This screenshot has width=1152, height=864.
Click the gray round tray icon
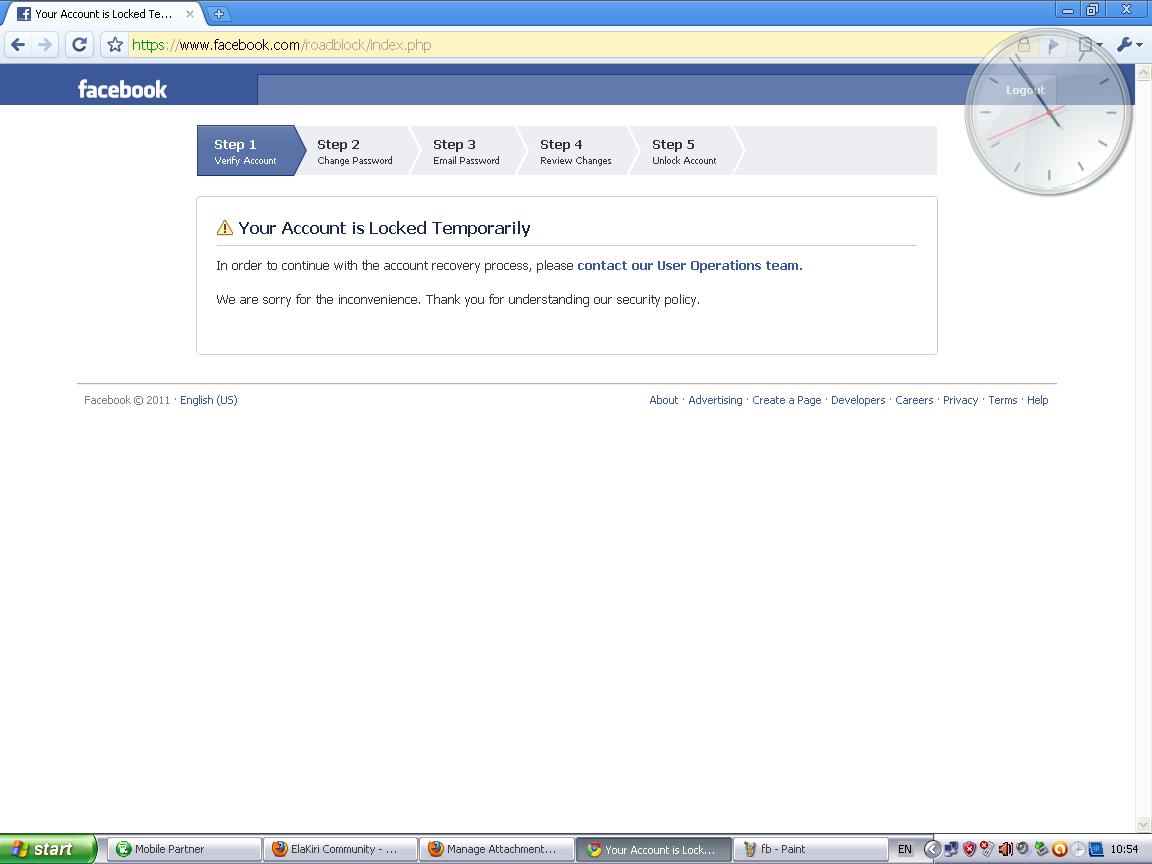point(1023,849)
